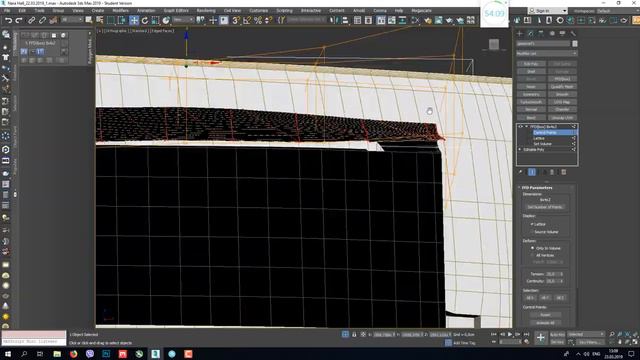This screenshot has width=640, height=360.
Task: Toggle Show End Result below stack
Action: (532, 172)
